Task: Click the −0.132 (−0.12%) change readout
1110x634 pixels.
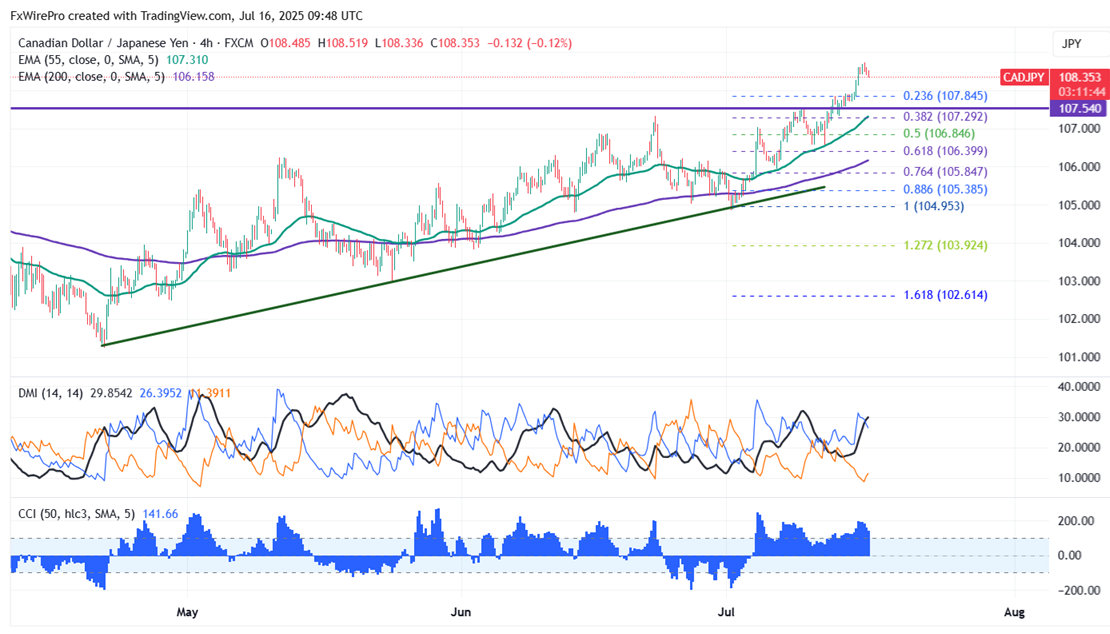Action: click(x=530, y=43)
